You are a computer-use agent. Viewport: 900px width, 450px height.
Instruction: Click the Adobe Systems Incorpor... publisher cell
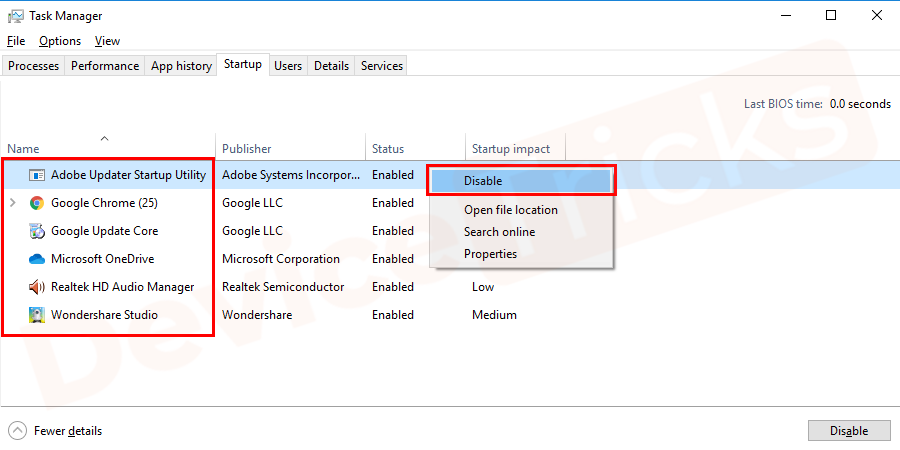click(x=292, y=175)
